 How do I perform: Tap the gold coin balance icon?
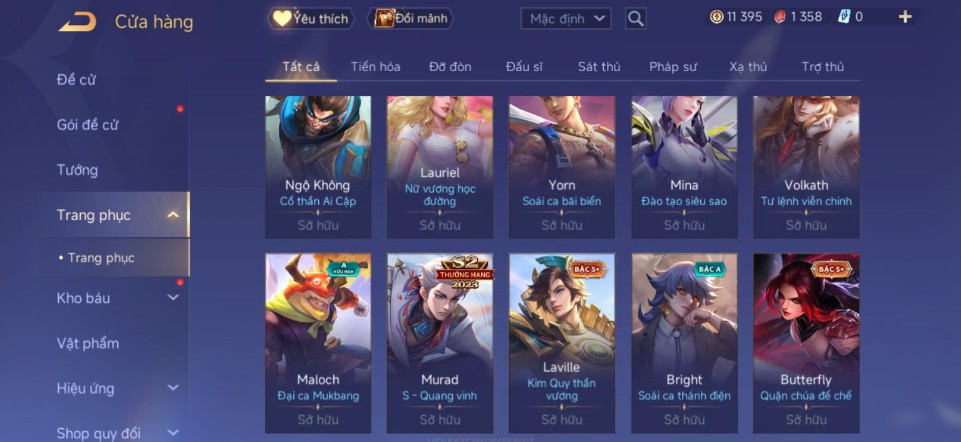click(716, 17)
